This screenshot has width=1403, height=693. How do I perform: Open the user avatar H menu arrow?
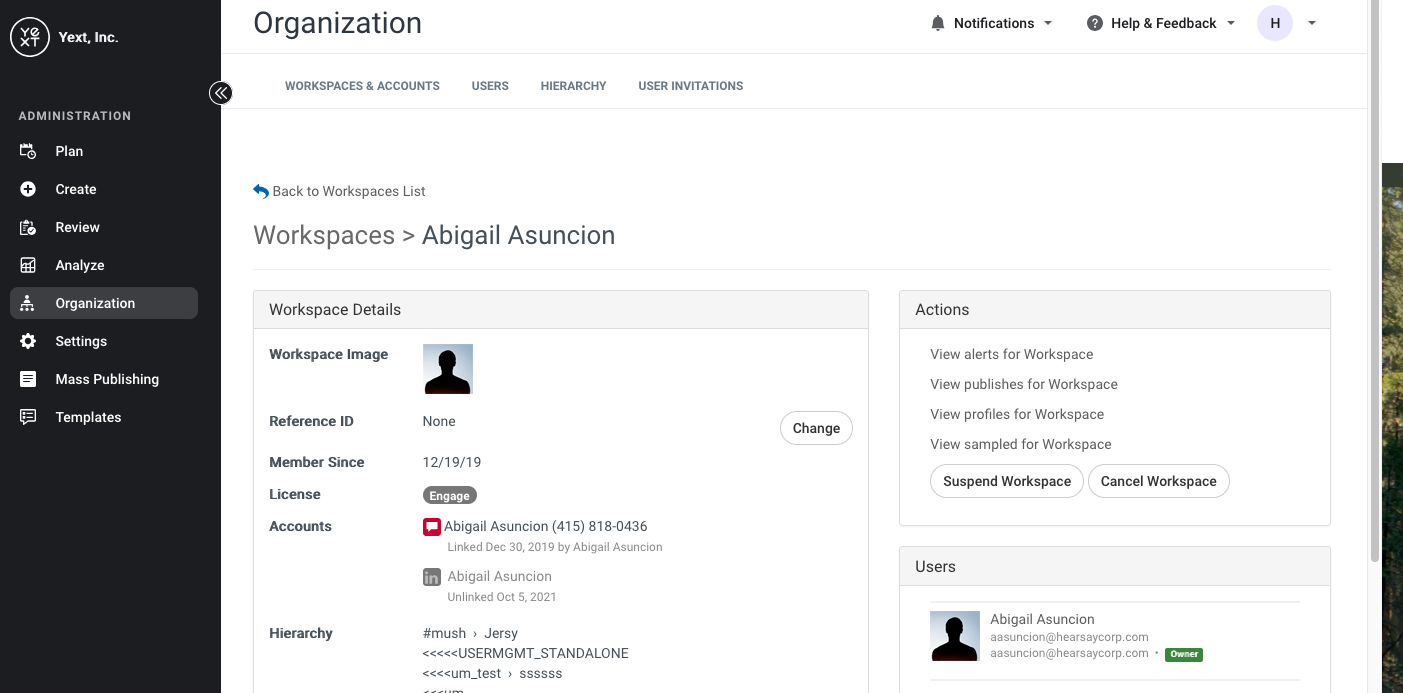point(1312,23)
